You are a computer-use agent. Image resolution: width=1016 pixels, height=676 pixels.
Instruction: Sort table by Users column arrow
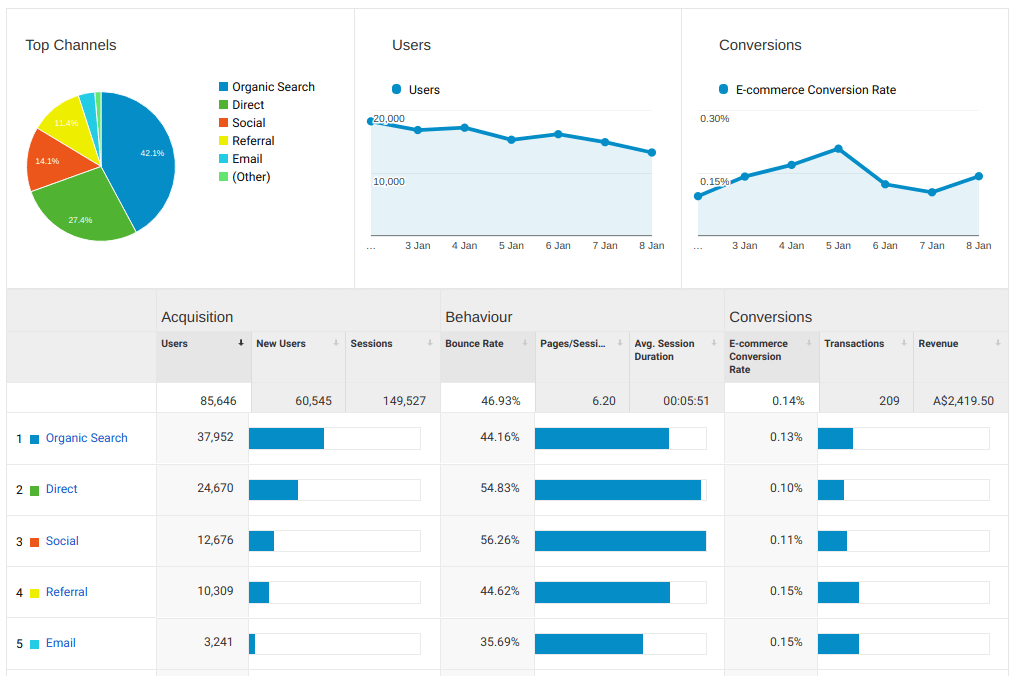[241, 343]
